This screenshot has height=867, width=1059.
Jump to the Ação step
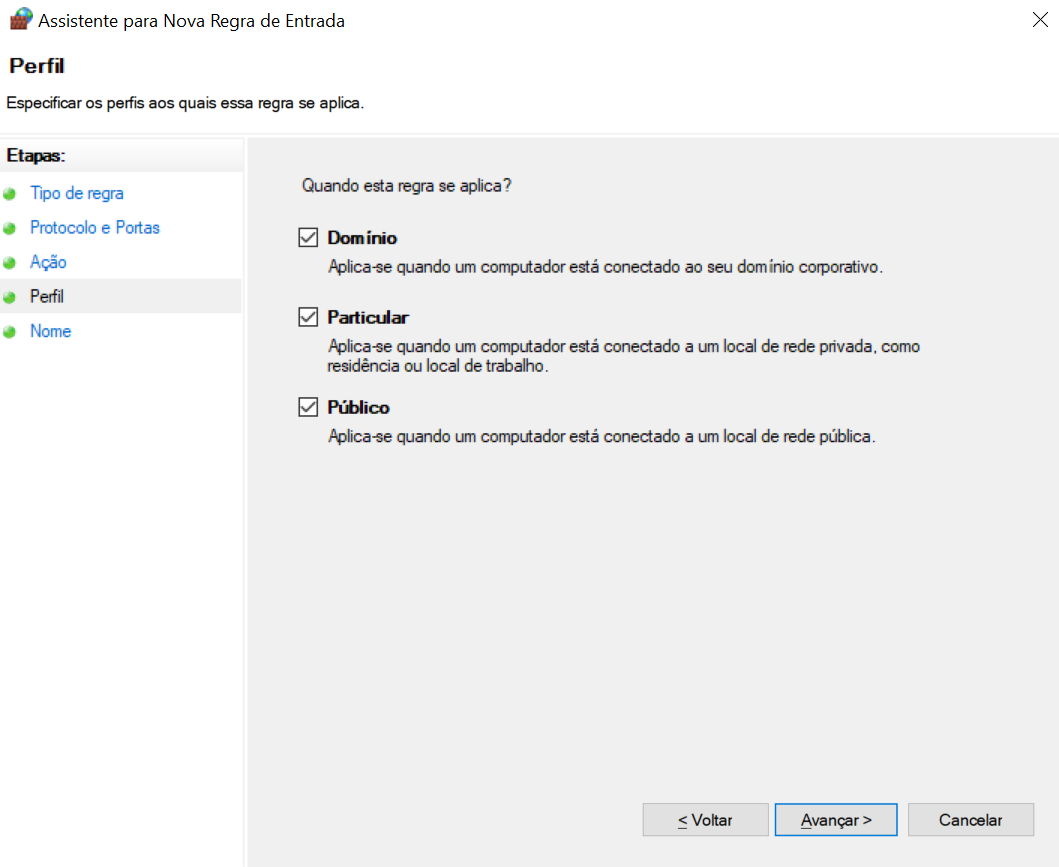pos(48,262)
